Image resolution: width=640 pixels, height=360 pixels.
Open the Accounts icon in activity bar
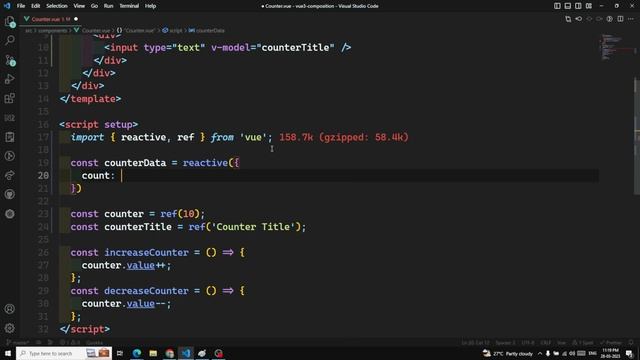(x=10, y=309)
